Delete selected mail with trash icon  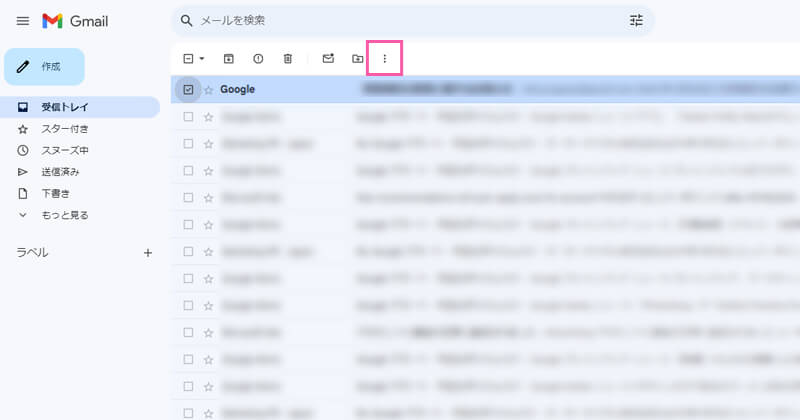(x=288, y=59)
